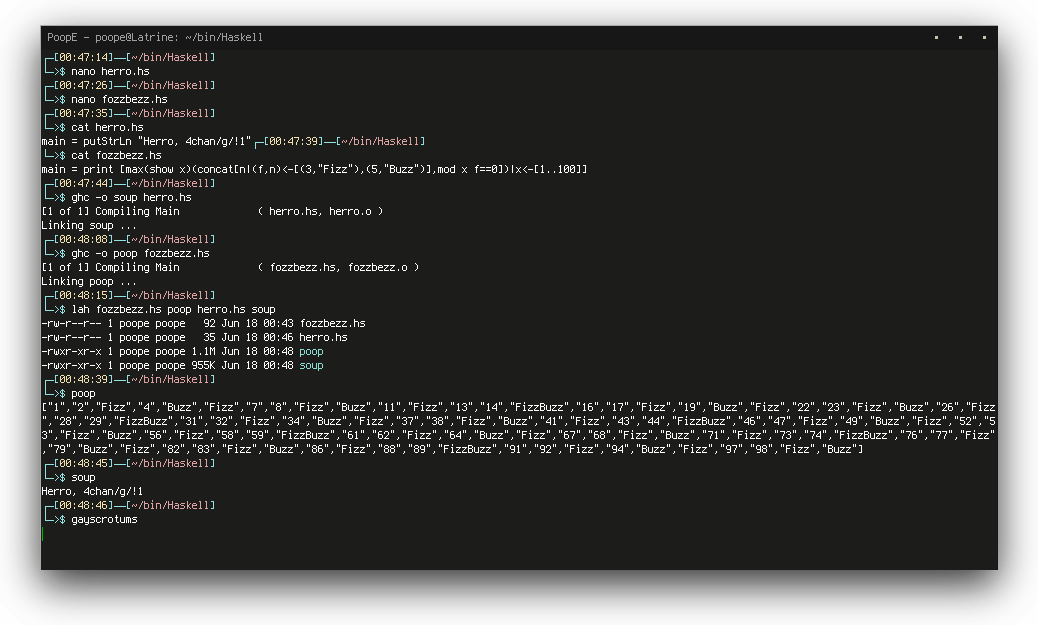This screenshot has height=625, width=1038.
Task: Click the 'main = print [max(show x)' code line
Action: click(314, 169)
